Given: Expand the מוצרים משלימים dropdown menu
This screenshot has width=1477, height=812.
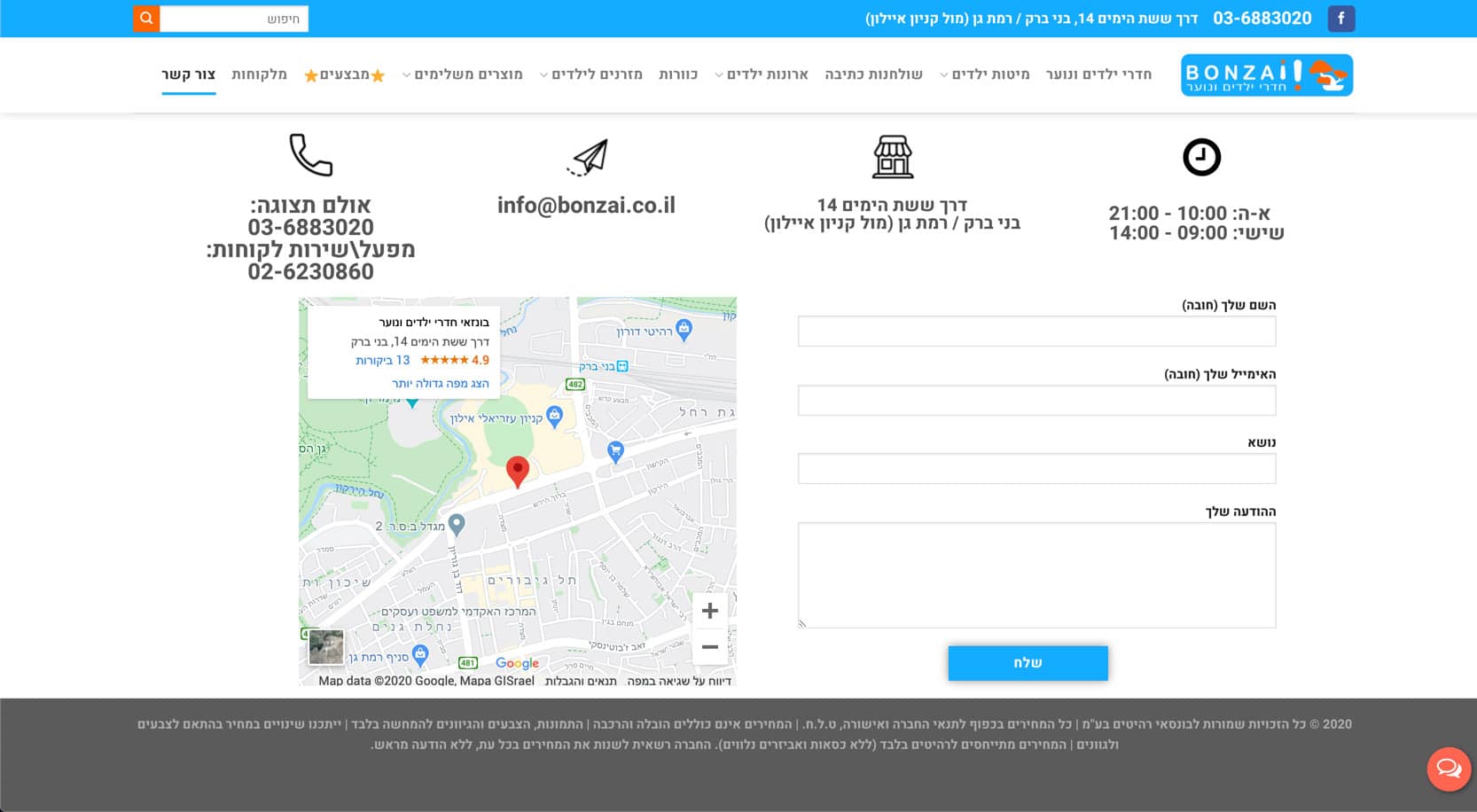Looking at the screenshot, I should [462, 74].
